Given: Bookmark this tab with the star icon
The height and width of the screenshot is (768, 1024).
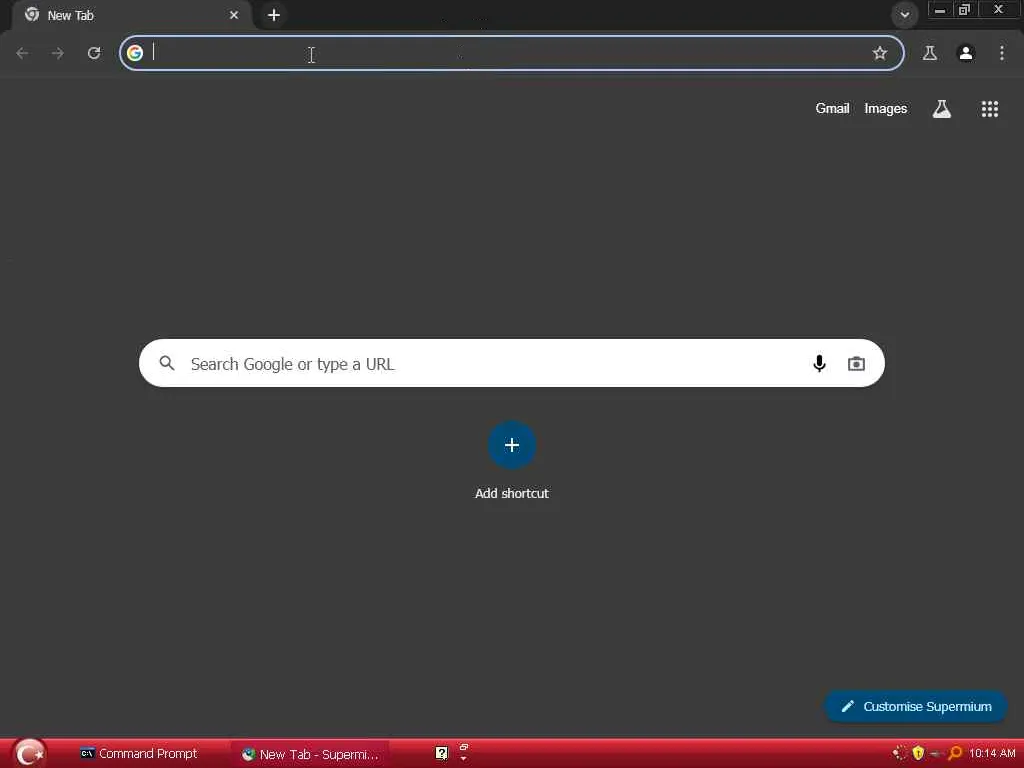Looking at the screenshot, I should pos(880,53).
